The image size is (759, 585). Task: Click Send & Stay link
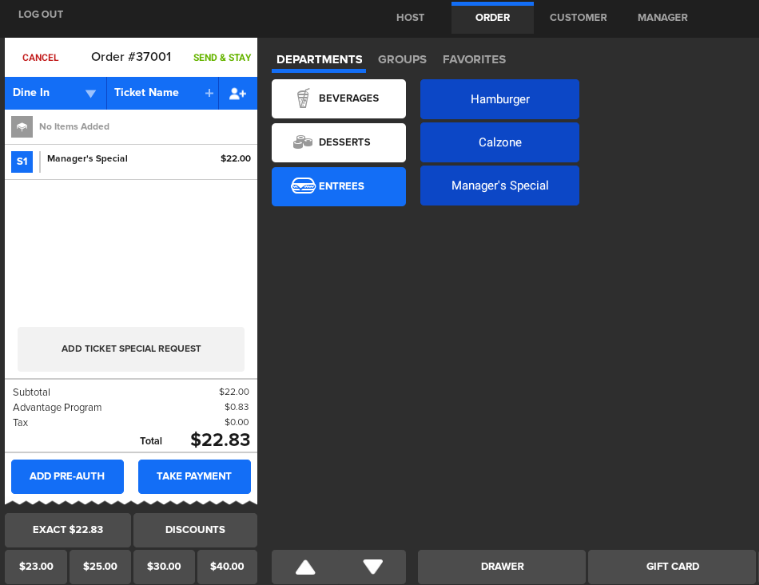222,58
